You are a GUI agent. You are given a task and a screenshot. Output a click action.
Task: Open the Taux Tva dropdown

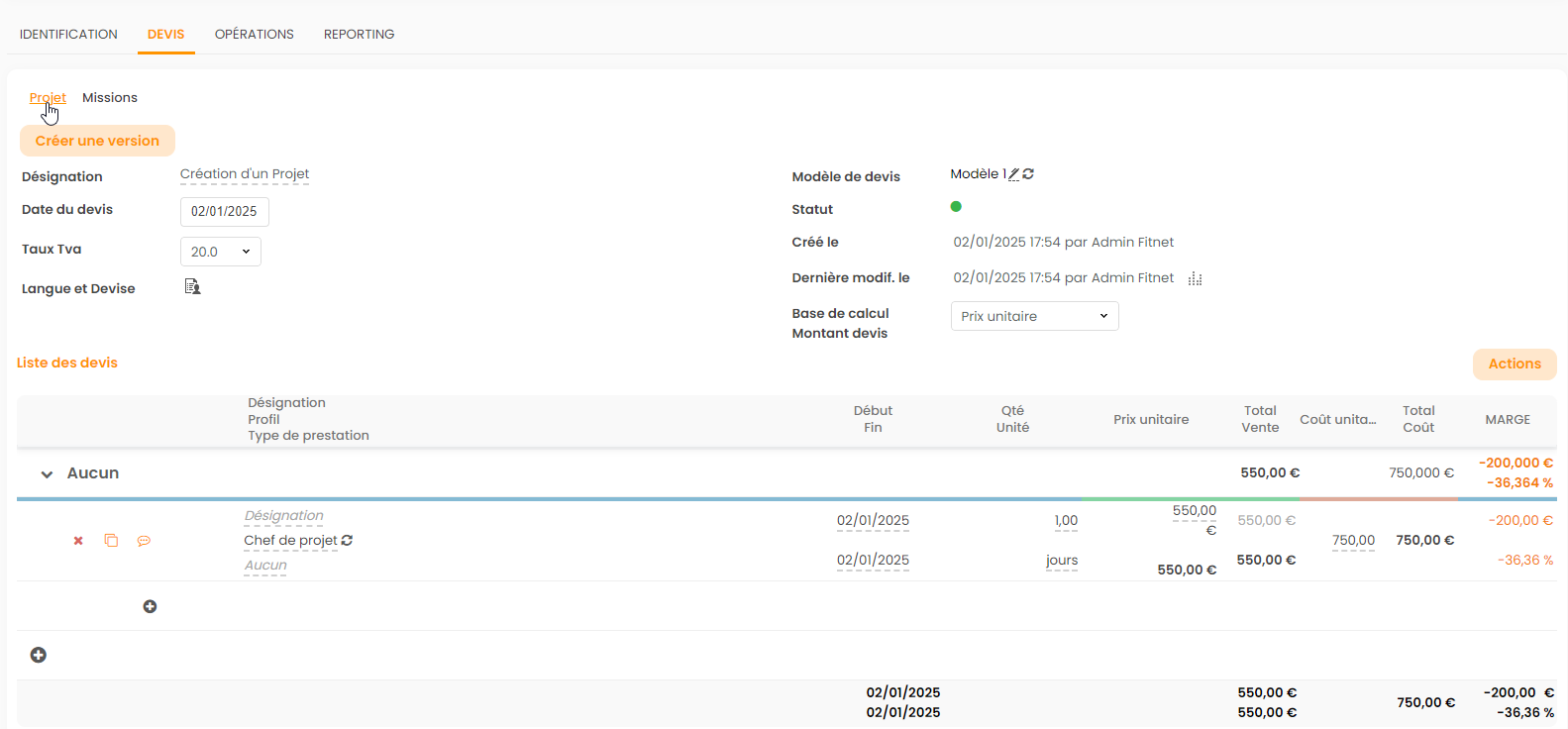[220, 252]
